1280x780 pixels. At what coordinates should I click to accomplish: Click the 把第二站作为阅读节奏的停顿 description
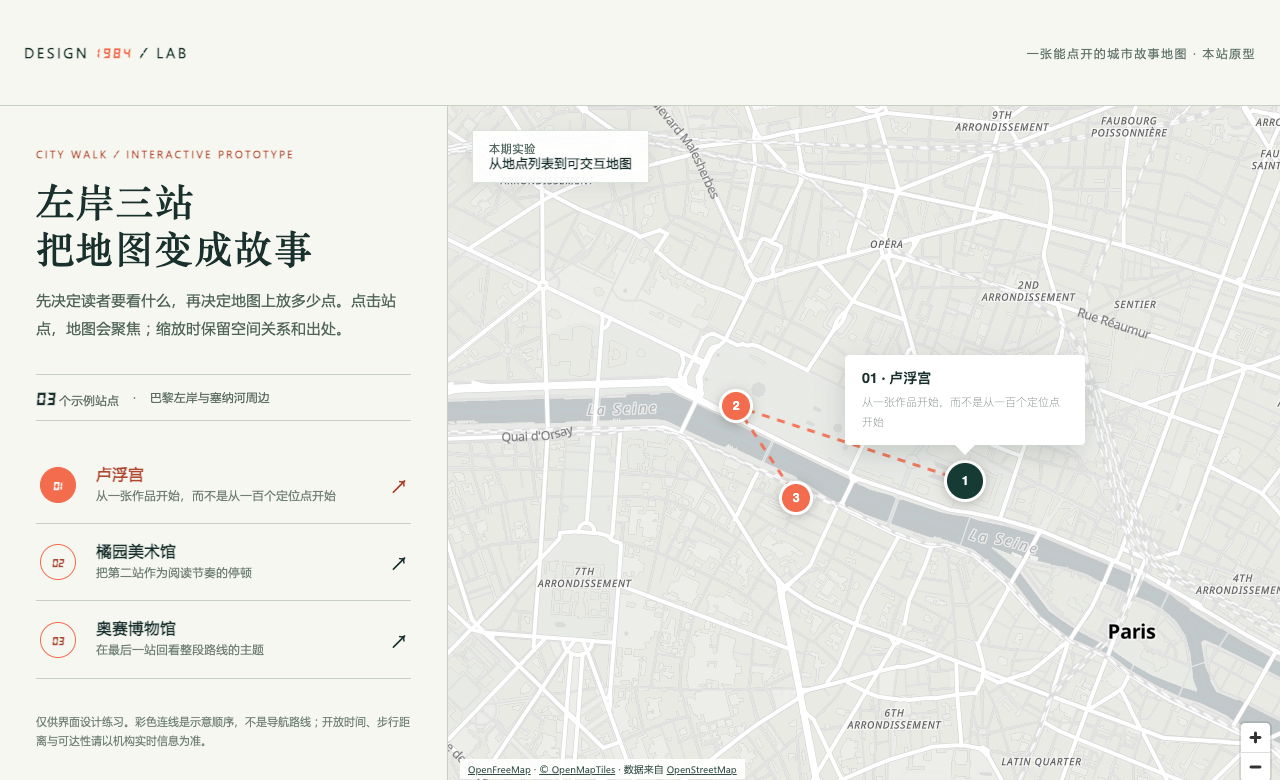coord(174,573)
